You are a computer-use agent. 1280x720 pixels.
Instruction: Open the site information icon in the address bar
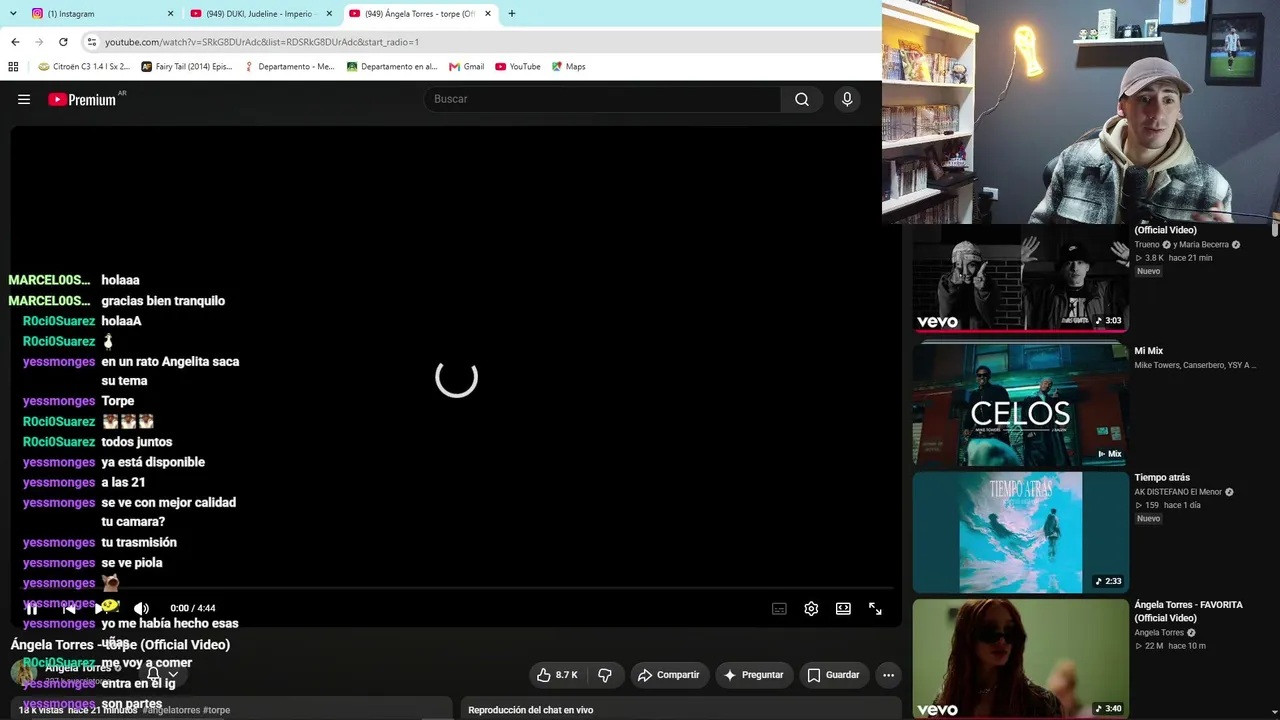click(x=92, y=42)
